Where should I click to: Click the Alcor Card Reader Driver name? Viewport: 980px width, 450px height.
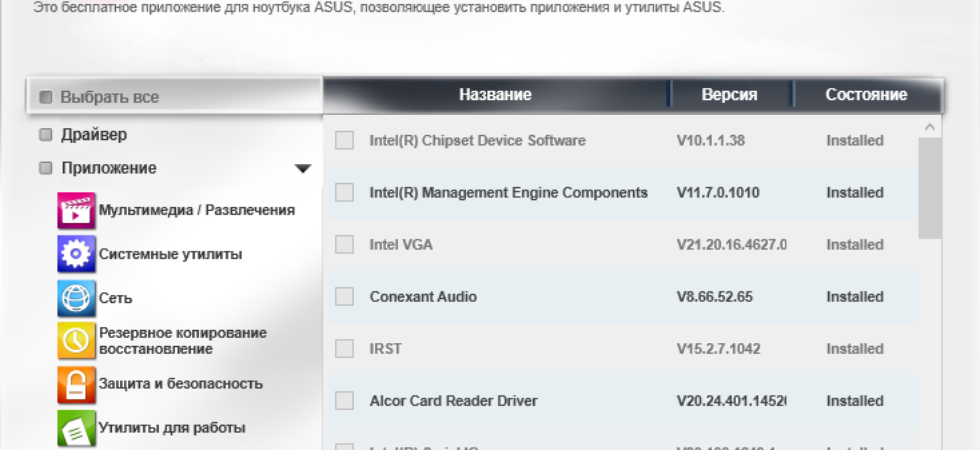[x=453, y=401]
